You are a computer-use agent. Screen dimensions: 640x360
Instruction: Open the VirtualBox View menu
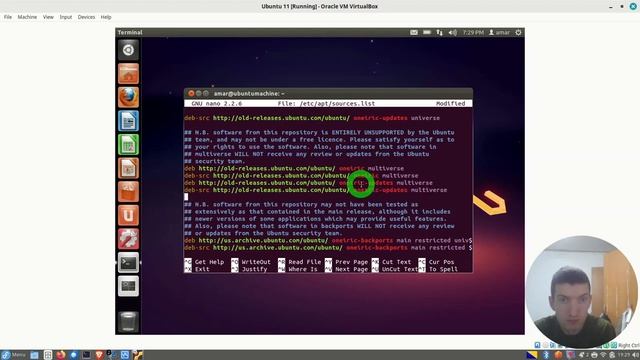pos(48,17)
